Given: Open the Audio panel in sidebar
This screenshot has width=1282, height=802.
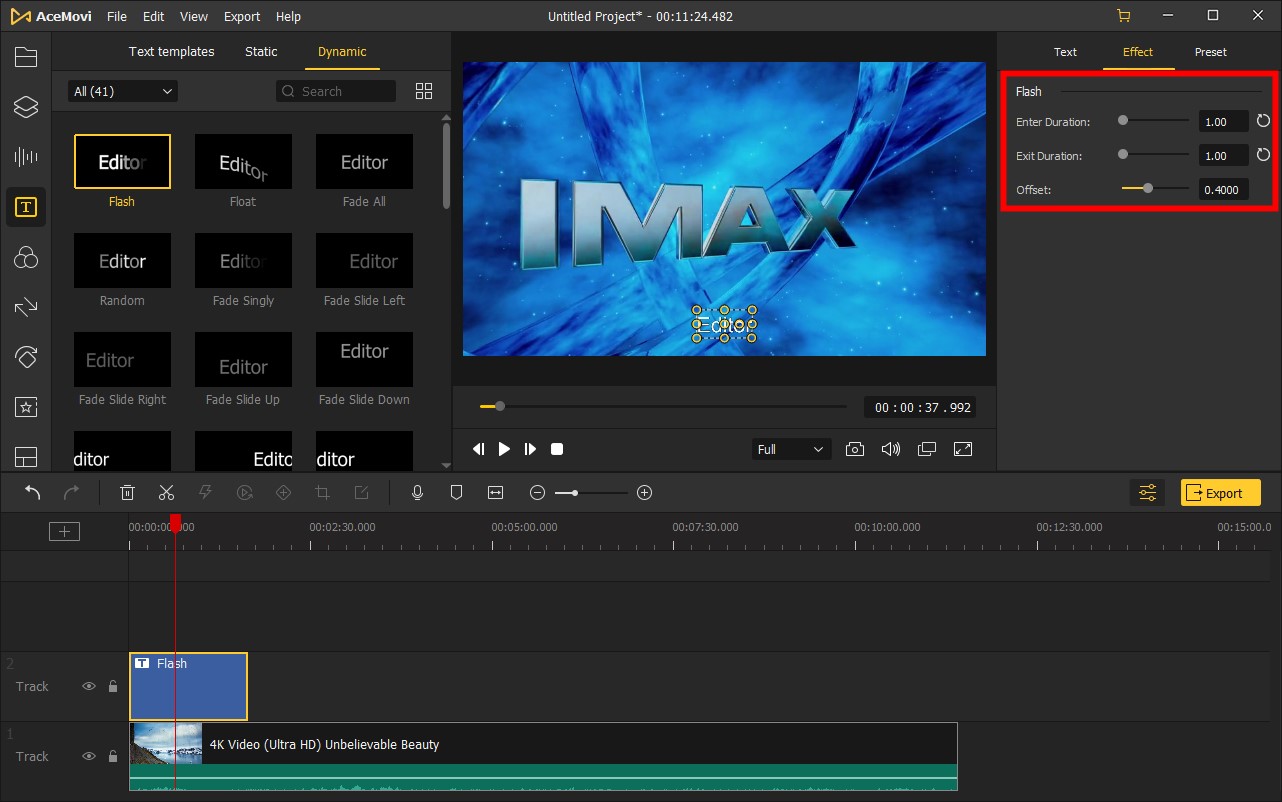Looking at the screenshot, I should pyautogui.click(x=25, y=157).
